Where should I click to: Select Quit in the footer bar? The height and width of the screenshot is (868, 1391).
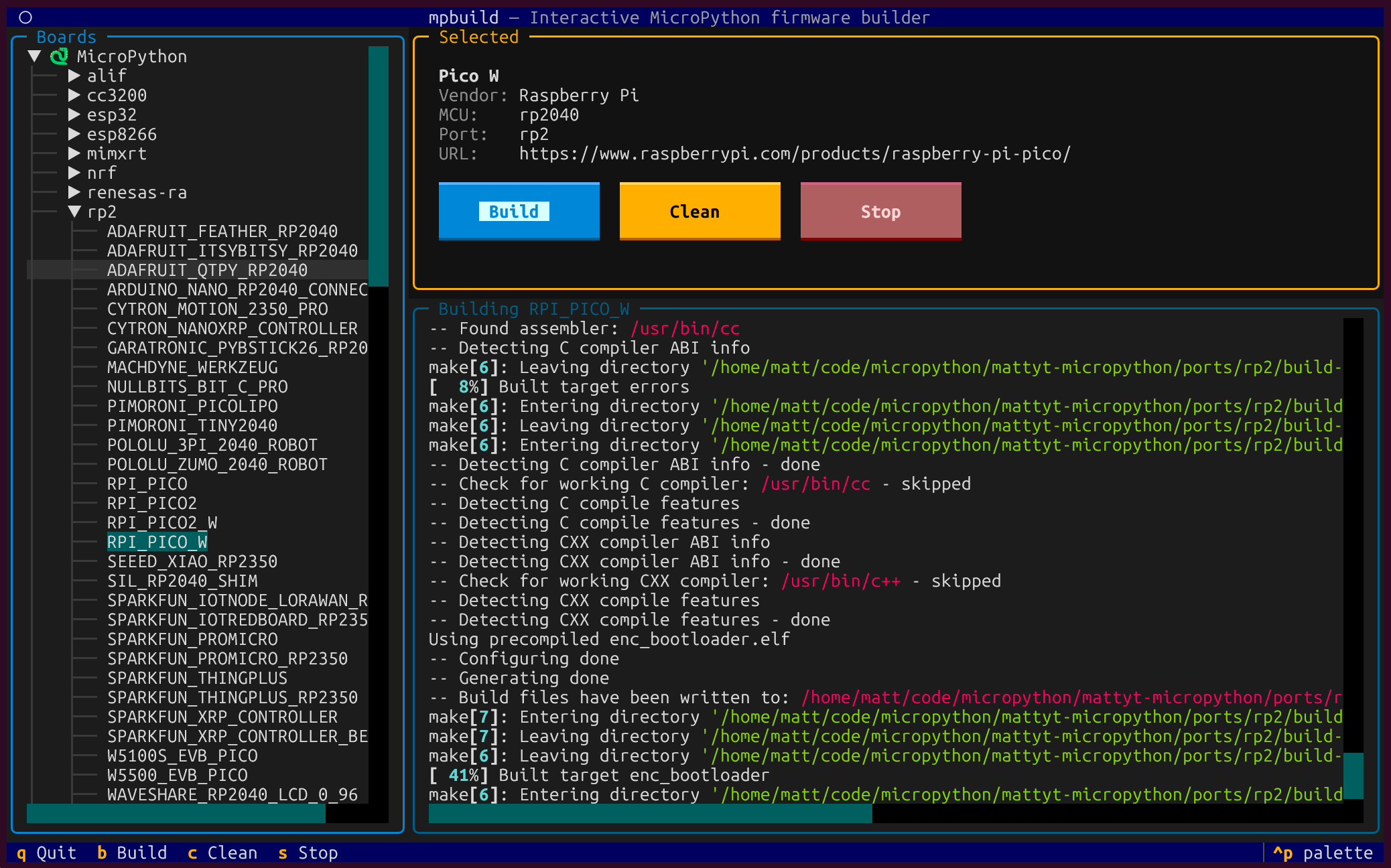point(47,853)
